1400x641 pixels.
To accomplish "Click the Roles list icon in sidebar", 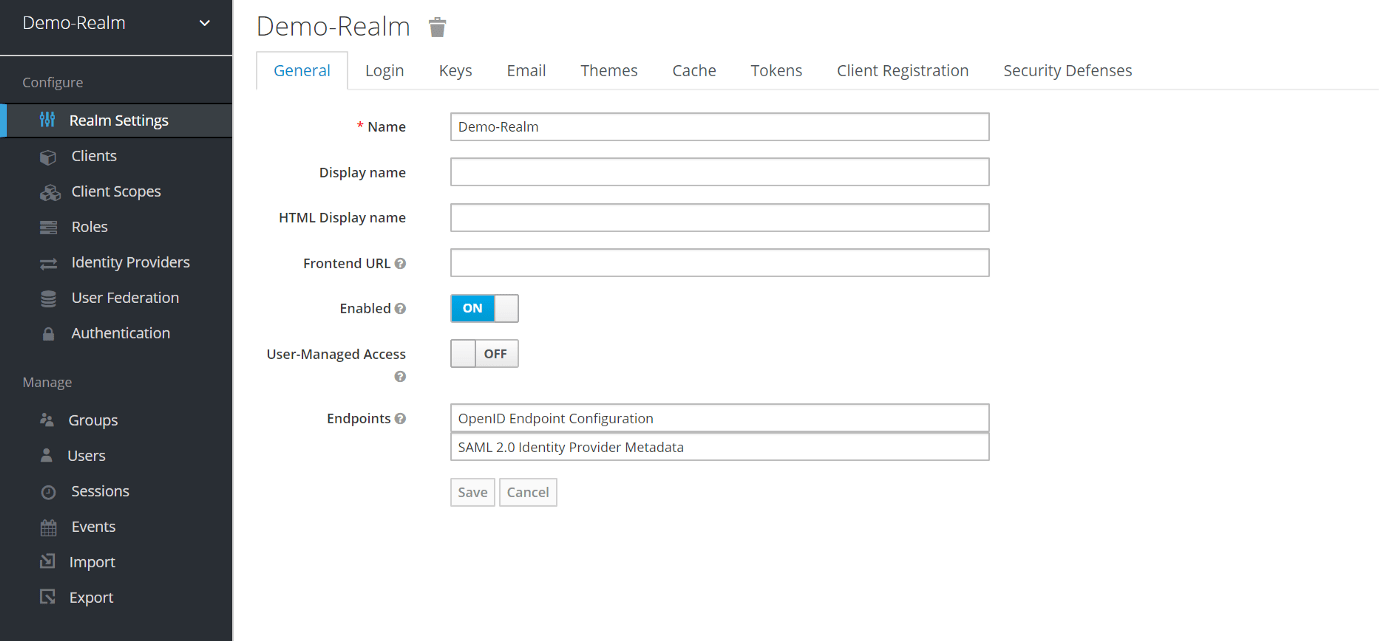I will pos(48,228).
